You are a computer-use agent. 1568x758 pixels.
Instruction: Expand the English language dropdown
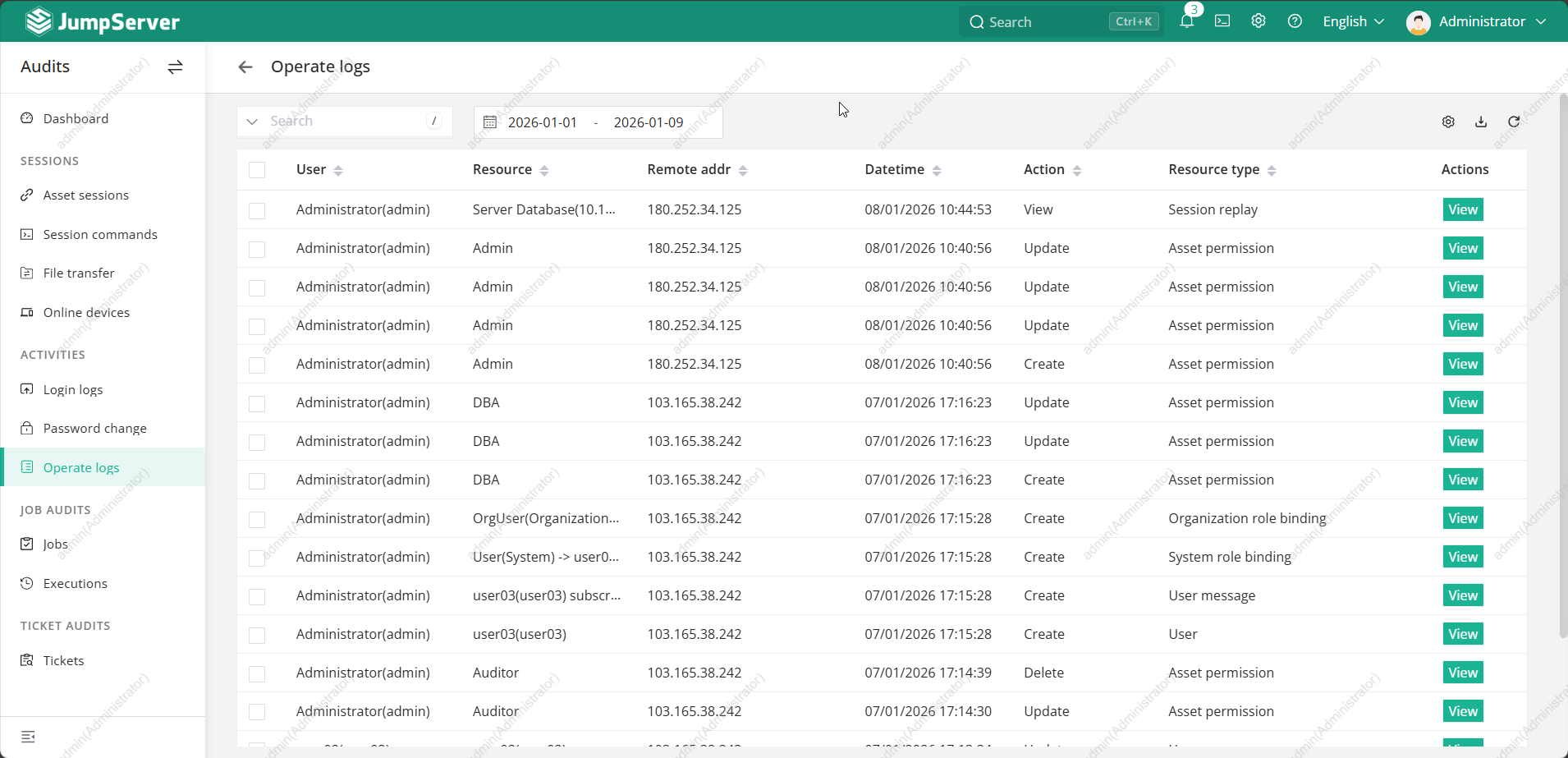pyautogui.click(x=1353, y=21)
